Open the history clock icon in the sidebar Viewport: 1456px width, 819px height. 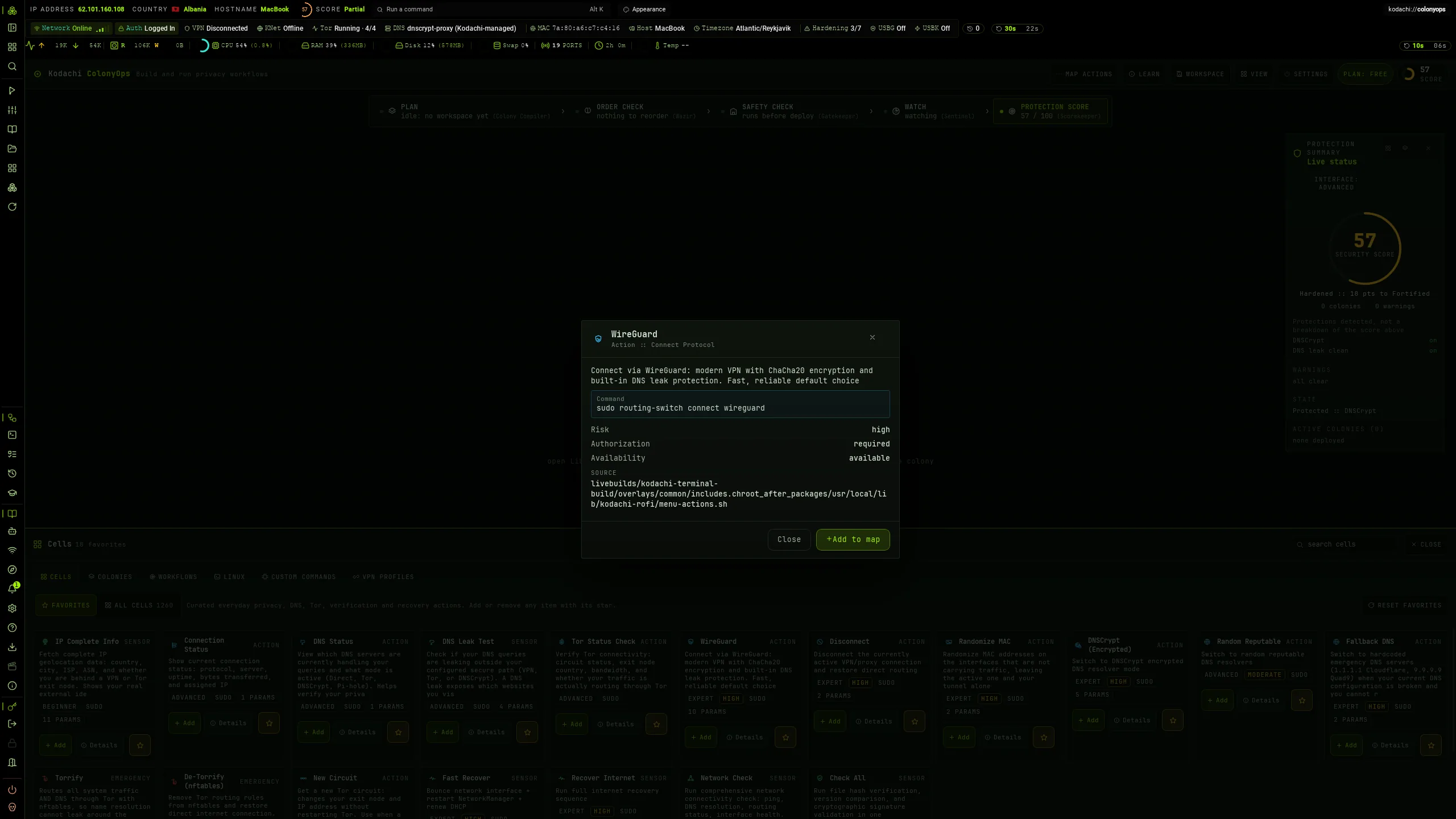click(12, 474)
